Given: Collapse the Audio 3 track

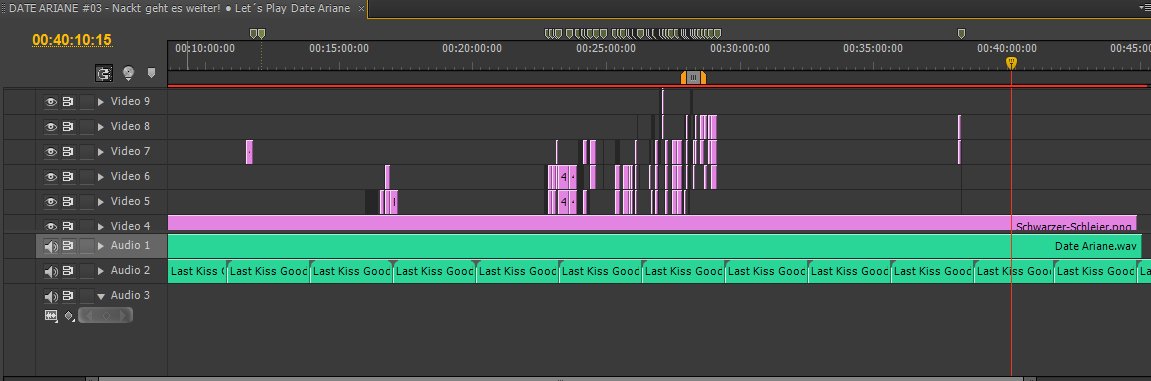Looking at the screenshot, I should [101, 296].
